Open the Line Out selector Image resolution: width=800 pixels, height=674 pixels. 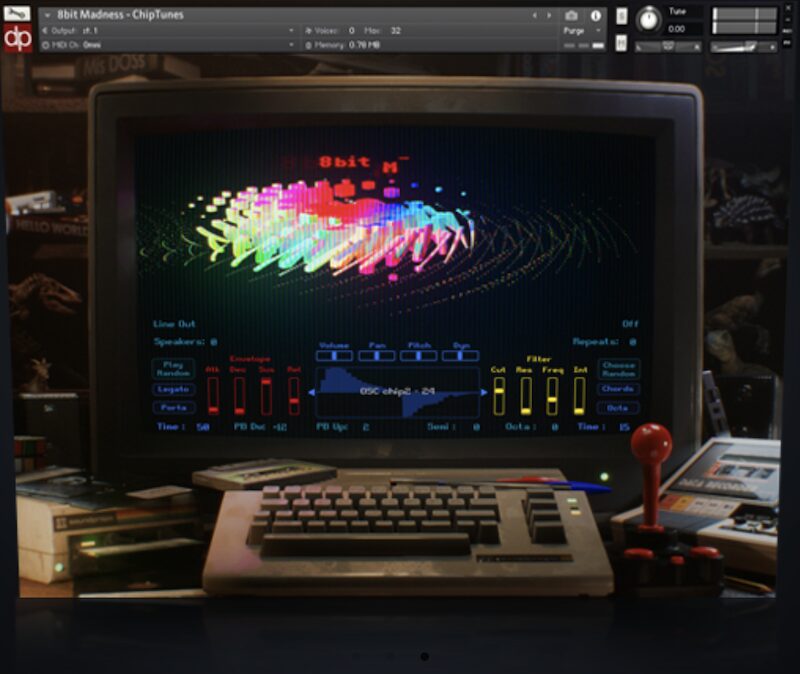click(174, 324)
